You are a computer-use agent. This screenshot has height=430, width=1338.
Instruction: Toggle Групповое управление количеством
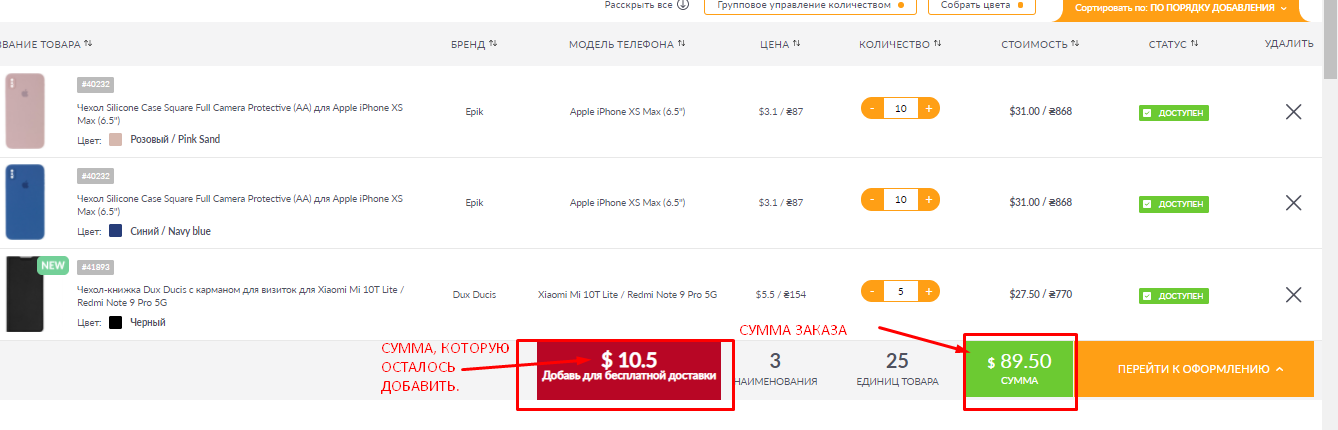pos(810,6)
